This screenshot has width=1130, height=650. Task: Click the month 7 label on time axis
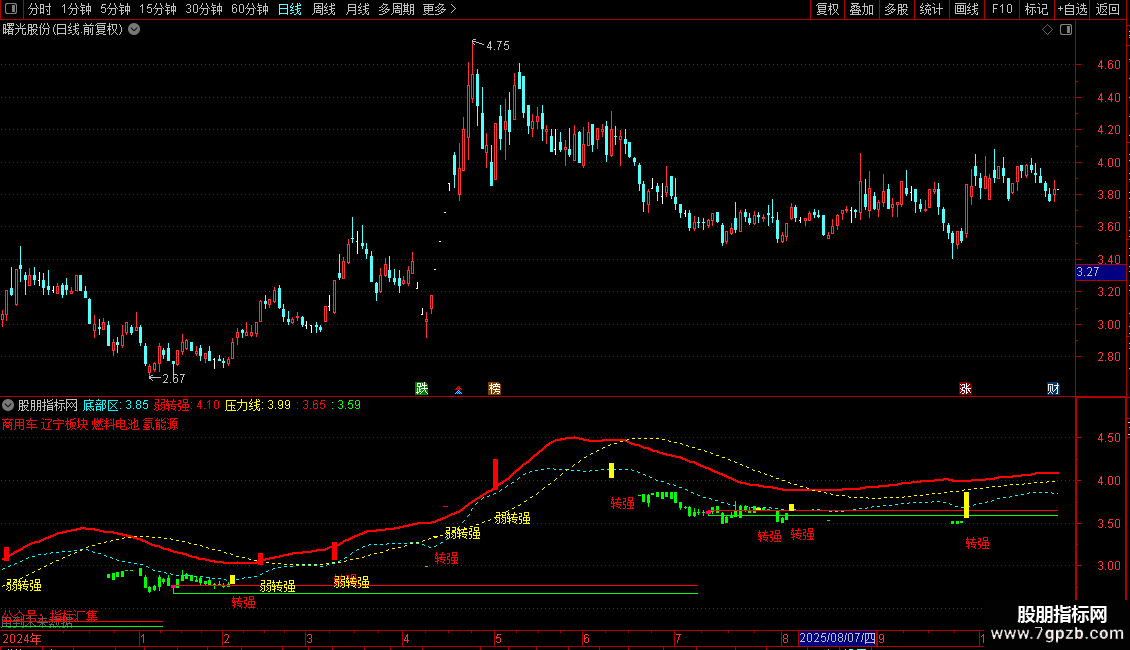coord(678,638)
